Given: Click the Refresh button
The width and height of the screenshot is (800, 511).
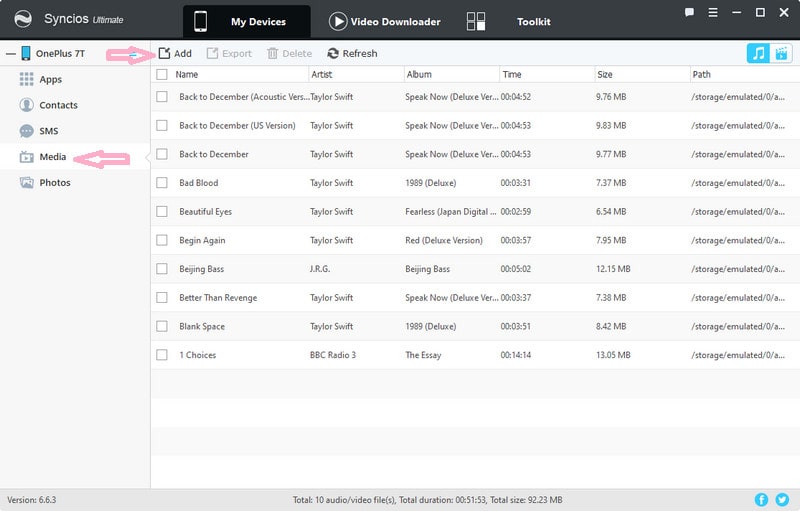Looking at the screenshot, I should pyautogui.click(x=352, y=54).
